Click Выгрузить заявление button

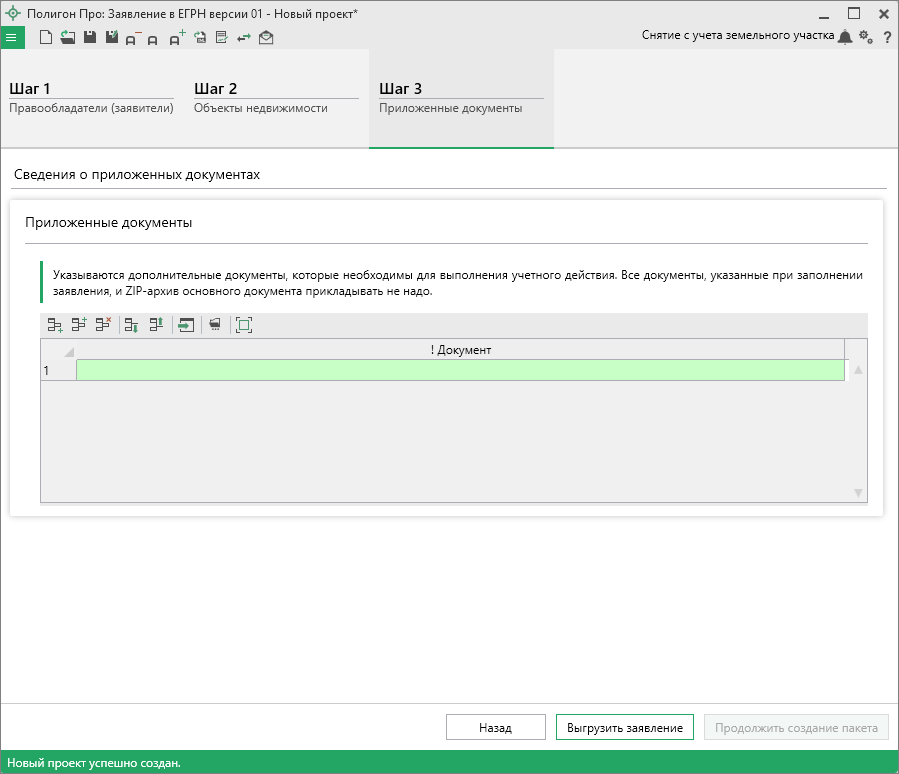(x=624, y=728)
